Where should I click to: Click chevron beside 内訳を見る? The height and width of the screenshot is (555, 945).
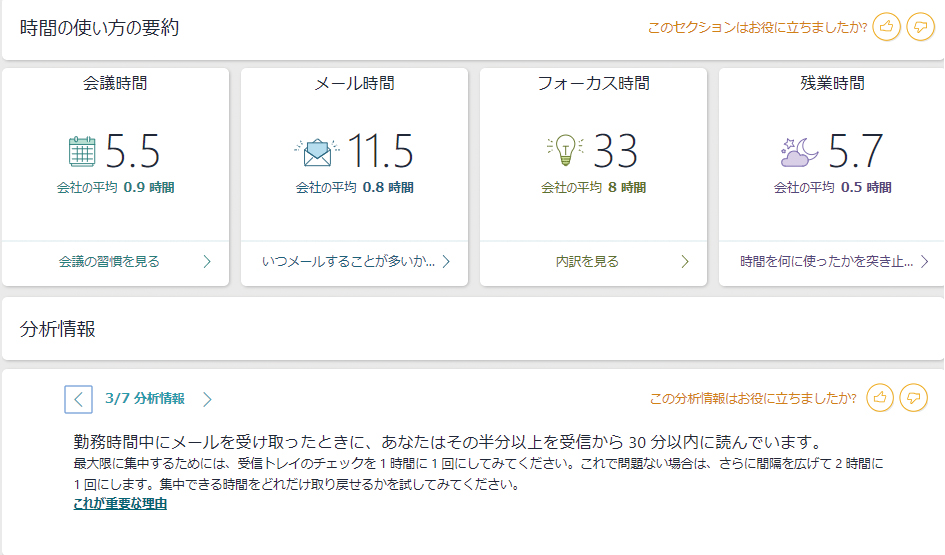click(x=685, y=262)
